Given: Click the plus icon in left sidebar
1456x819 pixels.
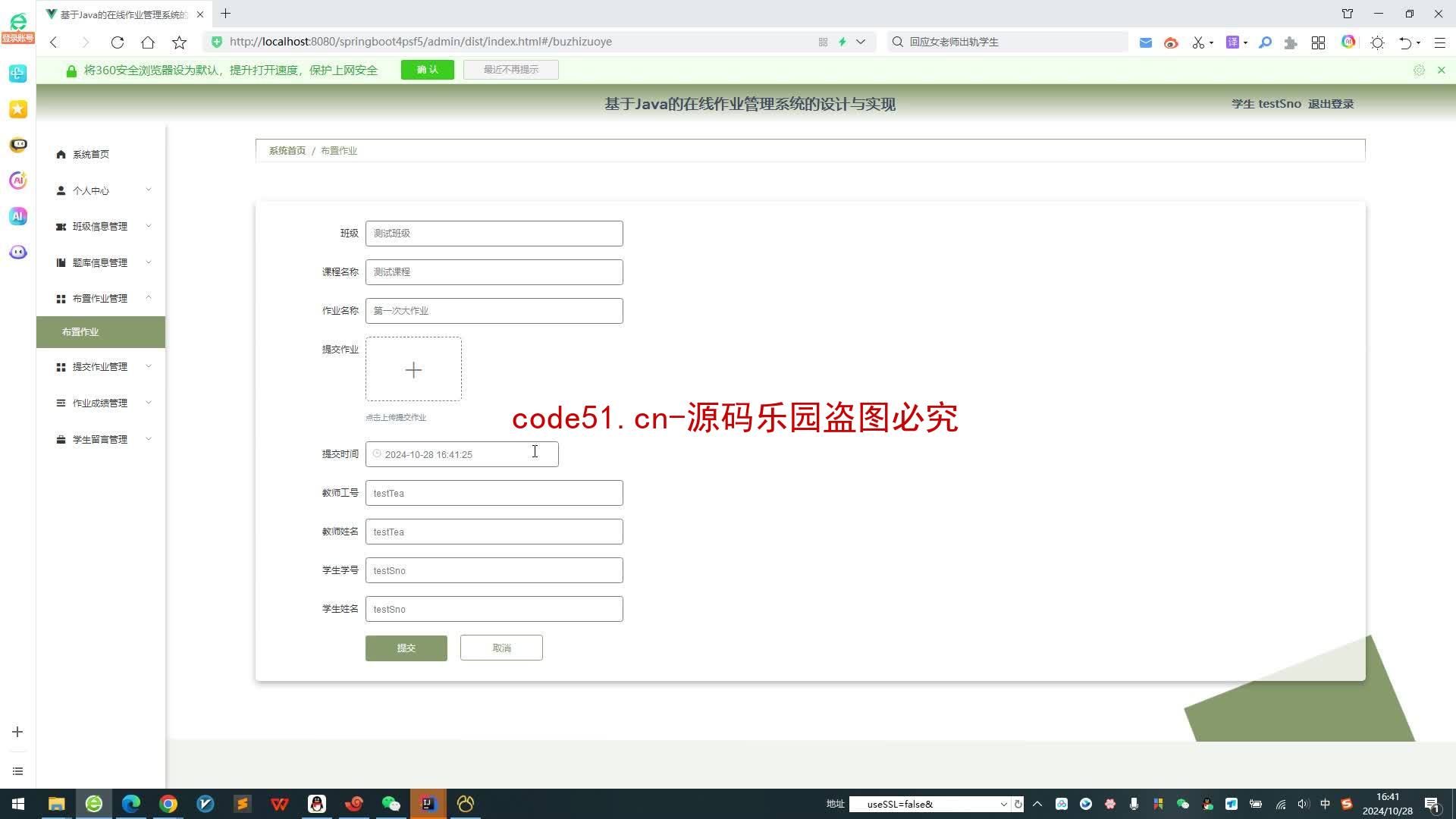Looking at the screenshot, I should point(17,732).
